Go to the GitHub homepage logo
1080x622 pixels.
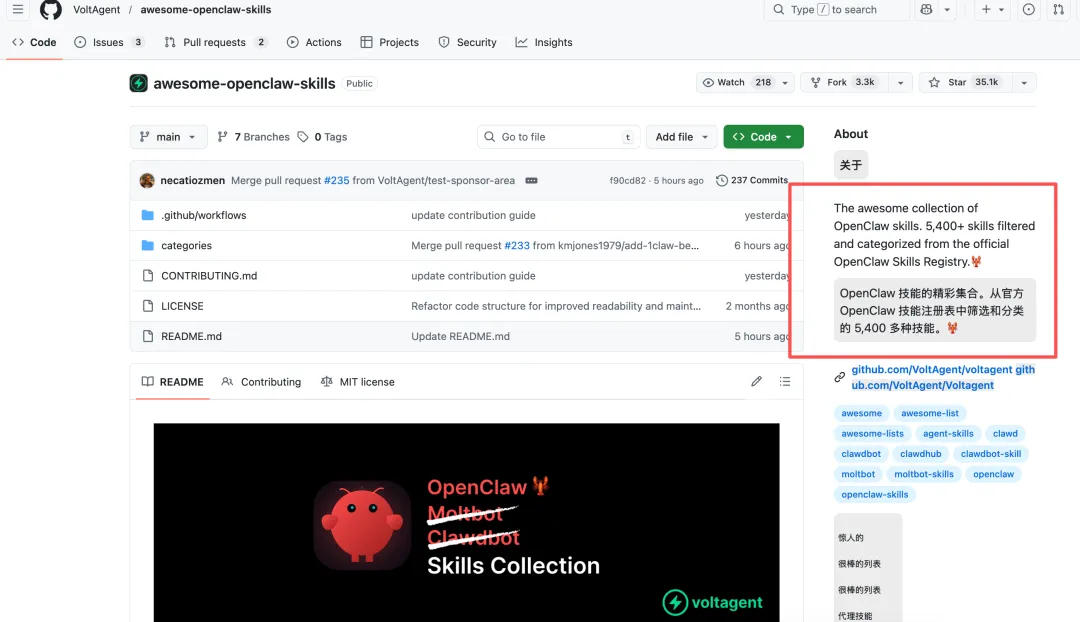coord(50,10)
